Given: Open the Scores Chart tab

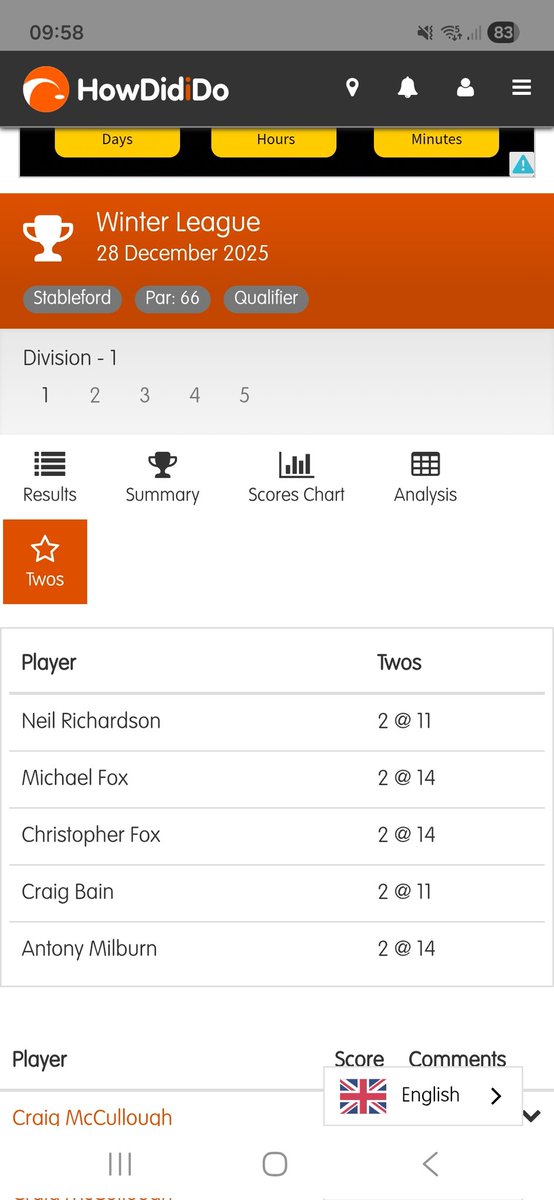Looking at the screenshot, I should pyautogui.click(x=296, y=477).
